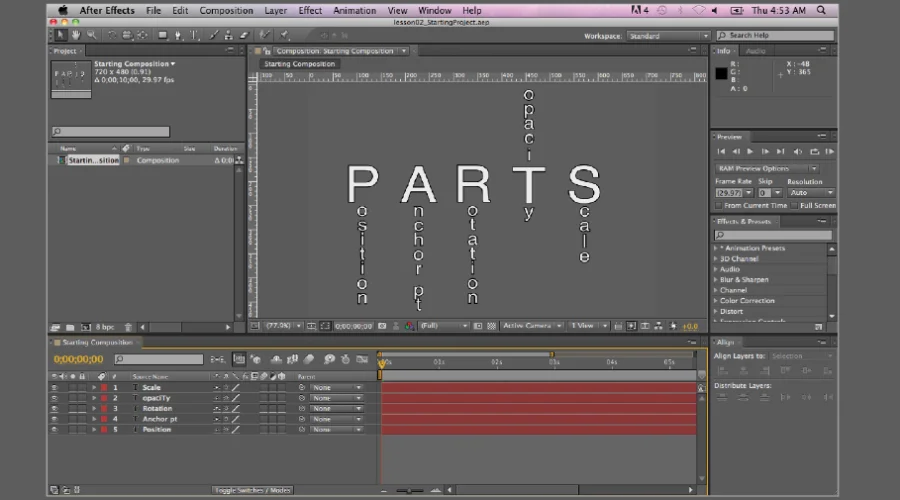Click the Toggle Transparency Grid icon
Screen dimensions: 900x500
coord(492,326)
